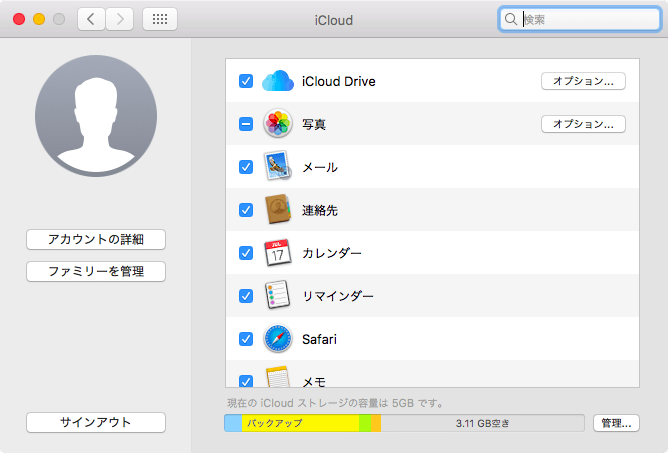
Task: Uncheck the Safari checkbox
Action: point(246,339)
